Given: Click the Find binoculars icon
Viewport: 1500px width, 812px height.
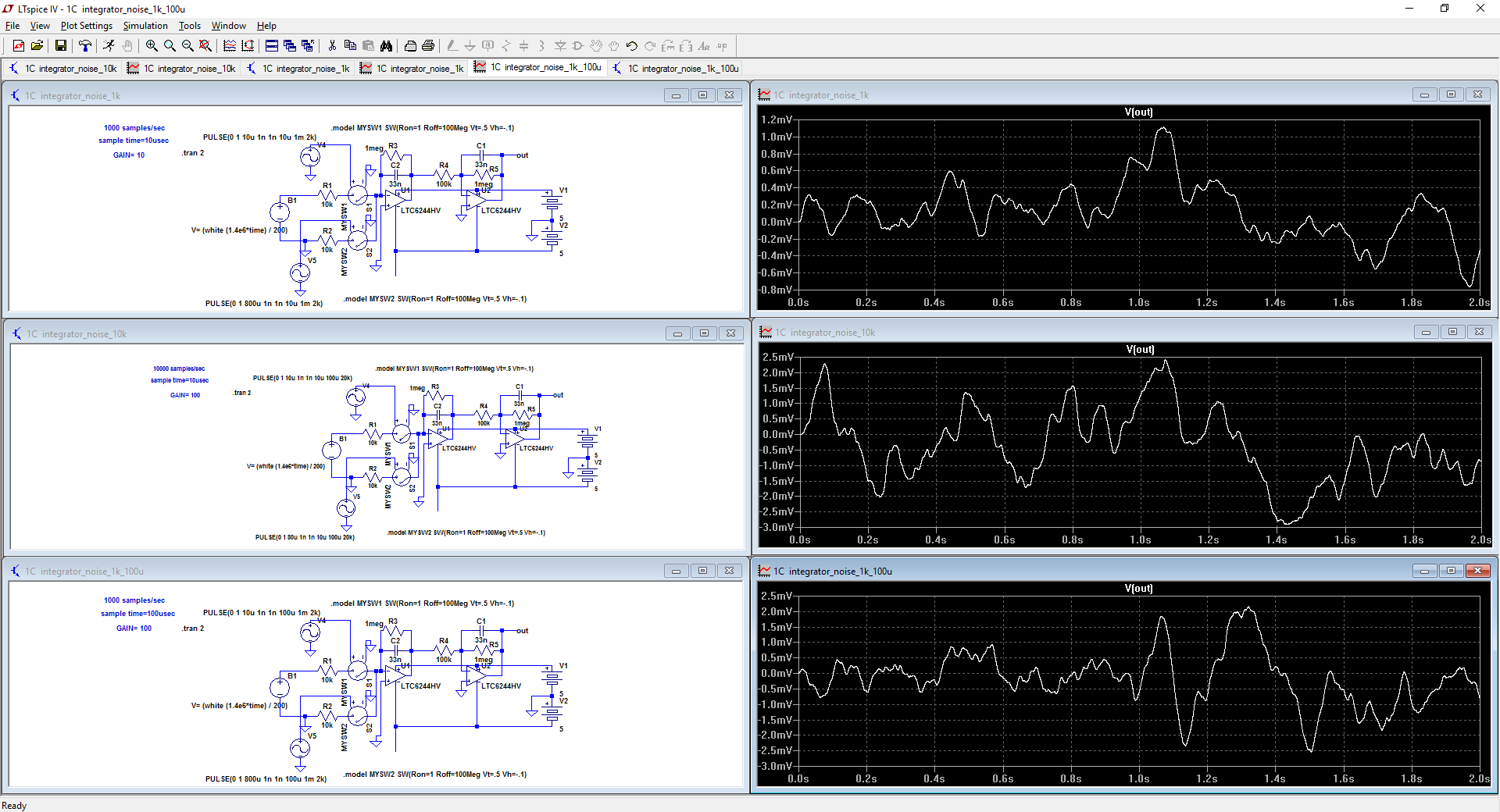Looking at the screenshot, I should tap(386, 46).
